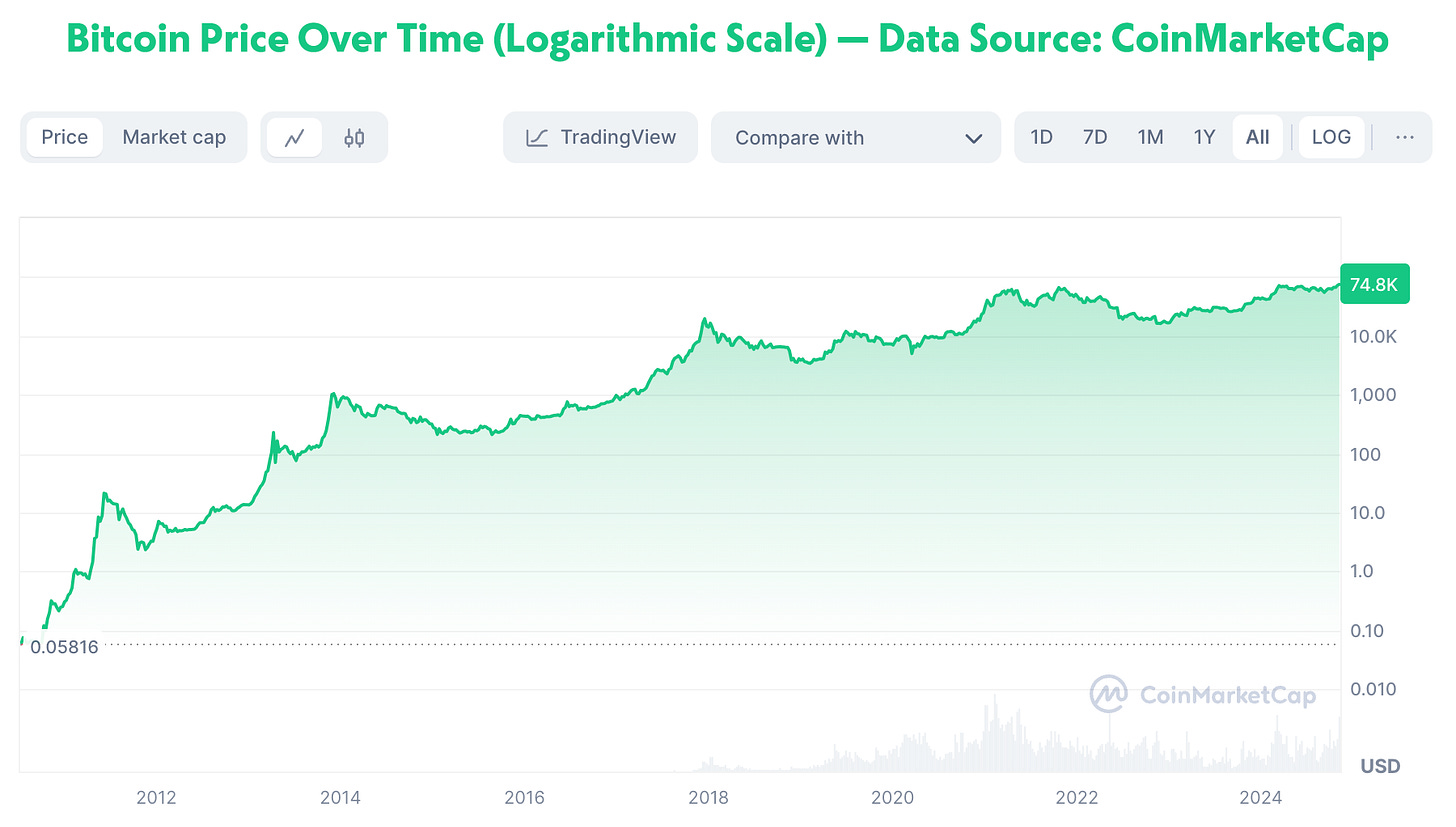Switch to the candlestick chart icon

pyautogui.click(x=354, y=138)
